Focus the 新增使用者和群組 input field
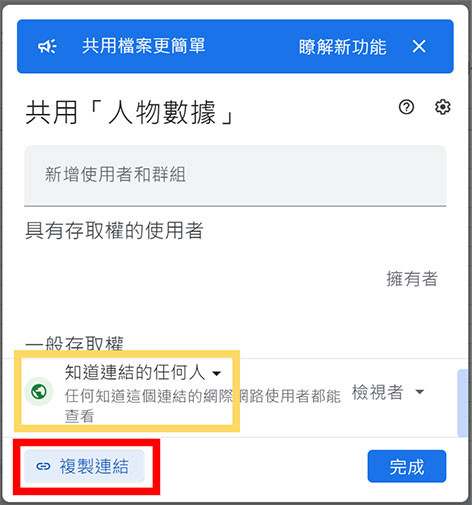This screenshot has width=472, height=505. tap(235, 176)
